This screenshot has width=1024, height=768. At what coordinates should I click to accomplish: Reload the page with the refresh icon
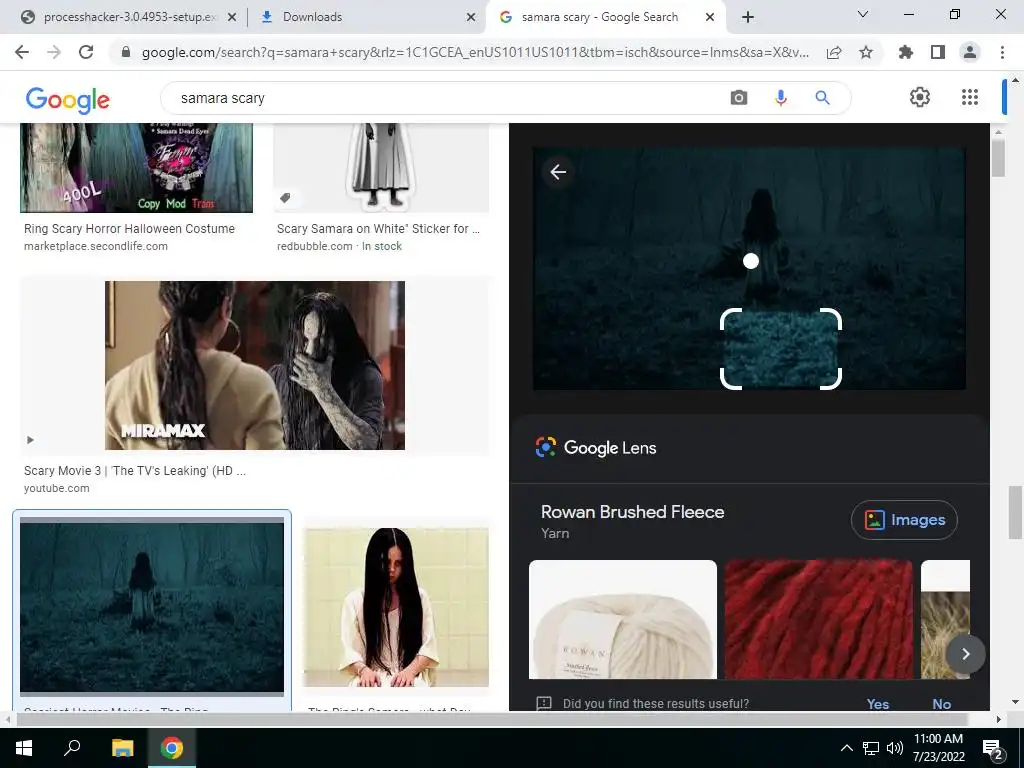86,52
